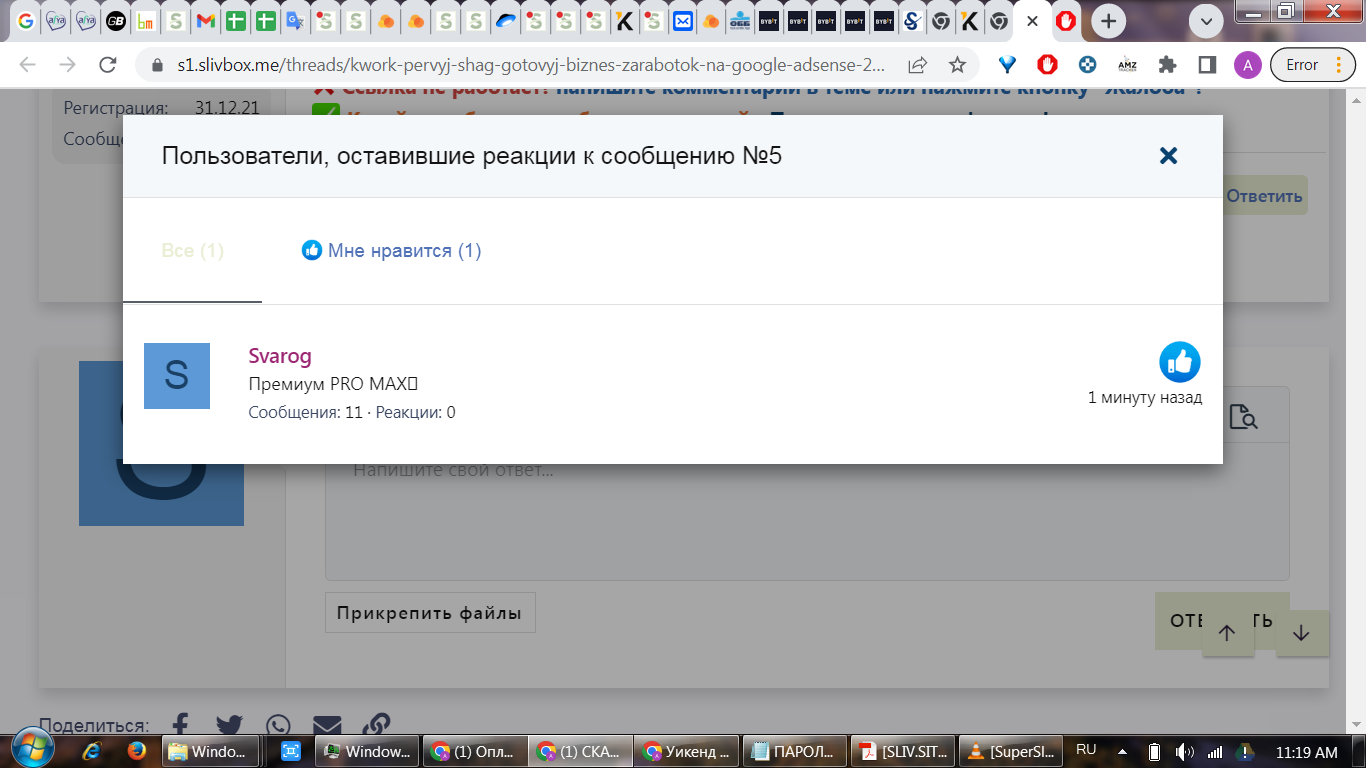Bookmark page with the star icon
Viewport: 1366px width, 768px height.
(957, 65)
